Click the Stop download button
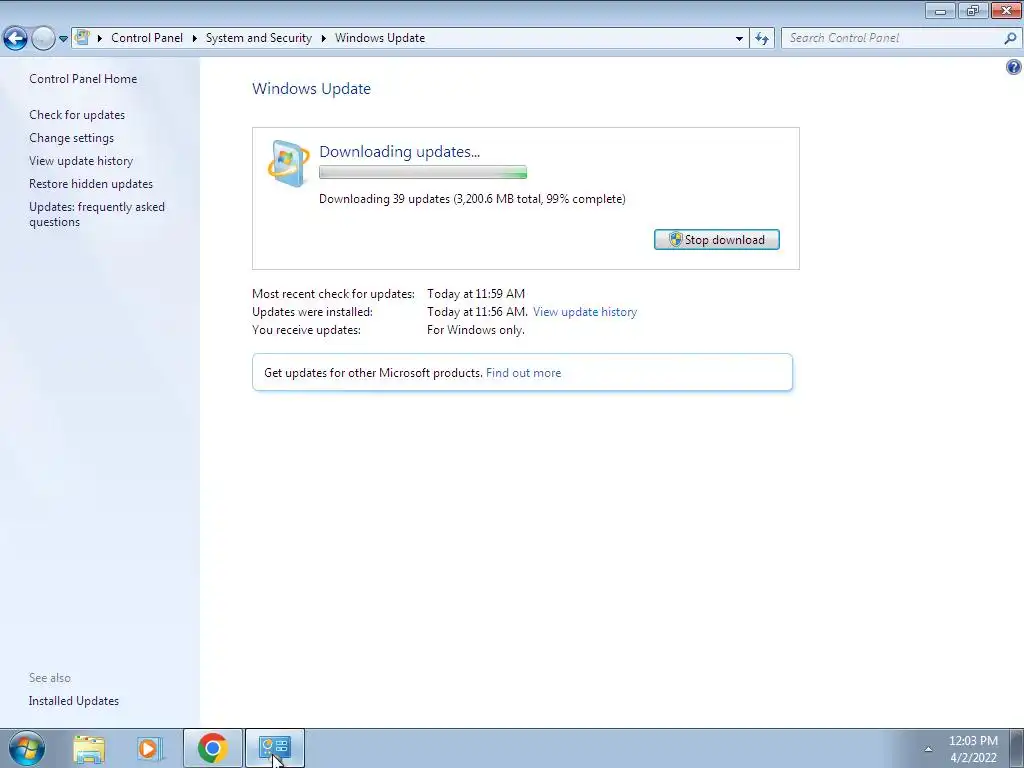1024x768 pixels. pyautogui.click(x=716, y=240)
